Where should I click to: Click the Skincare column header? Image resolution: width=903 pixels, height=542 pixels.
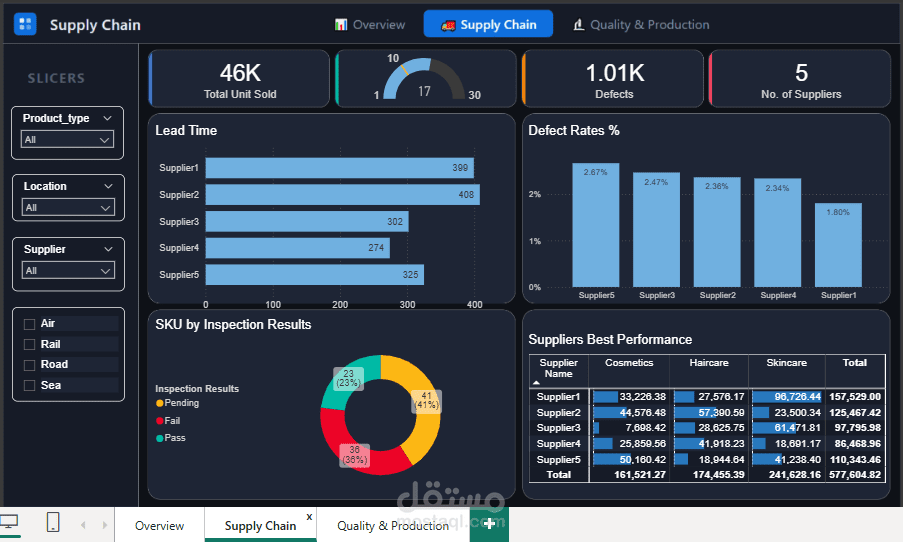click(787, 363)
